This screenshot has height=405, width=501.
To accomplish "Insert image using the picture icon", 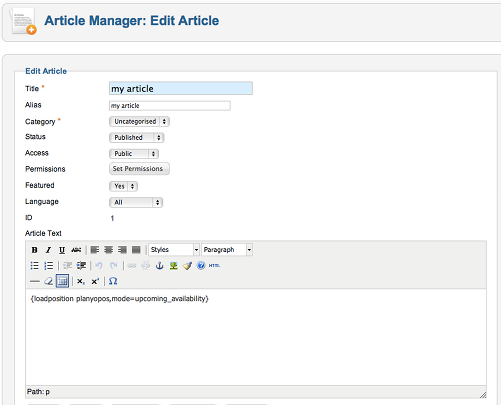I will click(173, 265).
